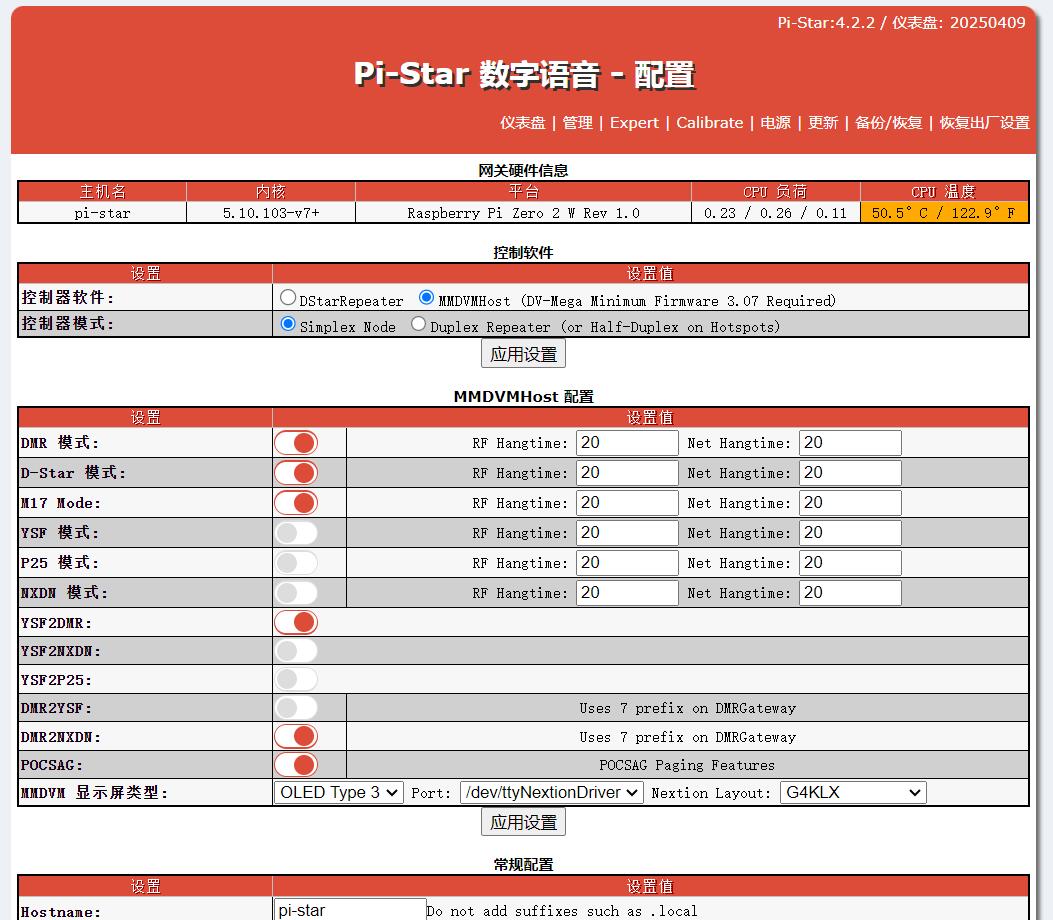
Task: Open the Expert menu link
Action: pyautogui.click(x=634, y=123)
